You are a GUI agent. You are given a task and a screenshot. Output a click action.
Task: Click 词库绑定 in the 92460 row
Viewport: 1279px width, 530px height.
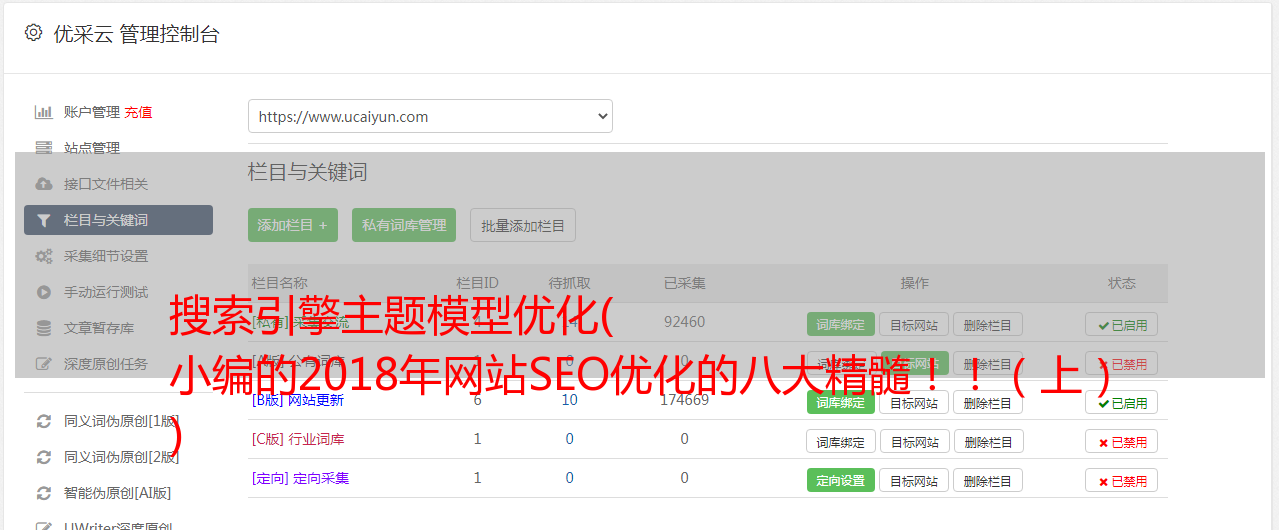coord(841,324)
